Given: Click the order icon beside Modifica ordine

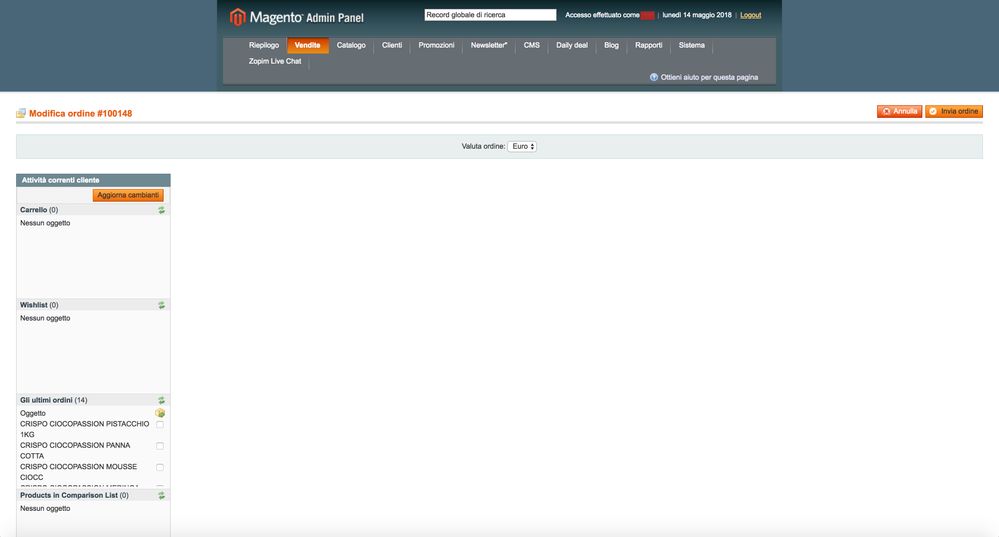Looking at the screenshot, I should click(x=21, y=113).
